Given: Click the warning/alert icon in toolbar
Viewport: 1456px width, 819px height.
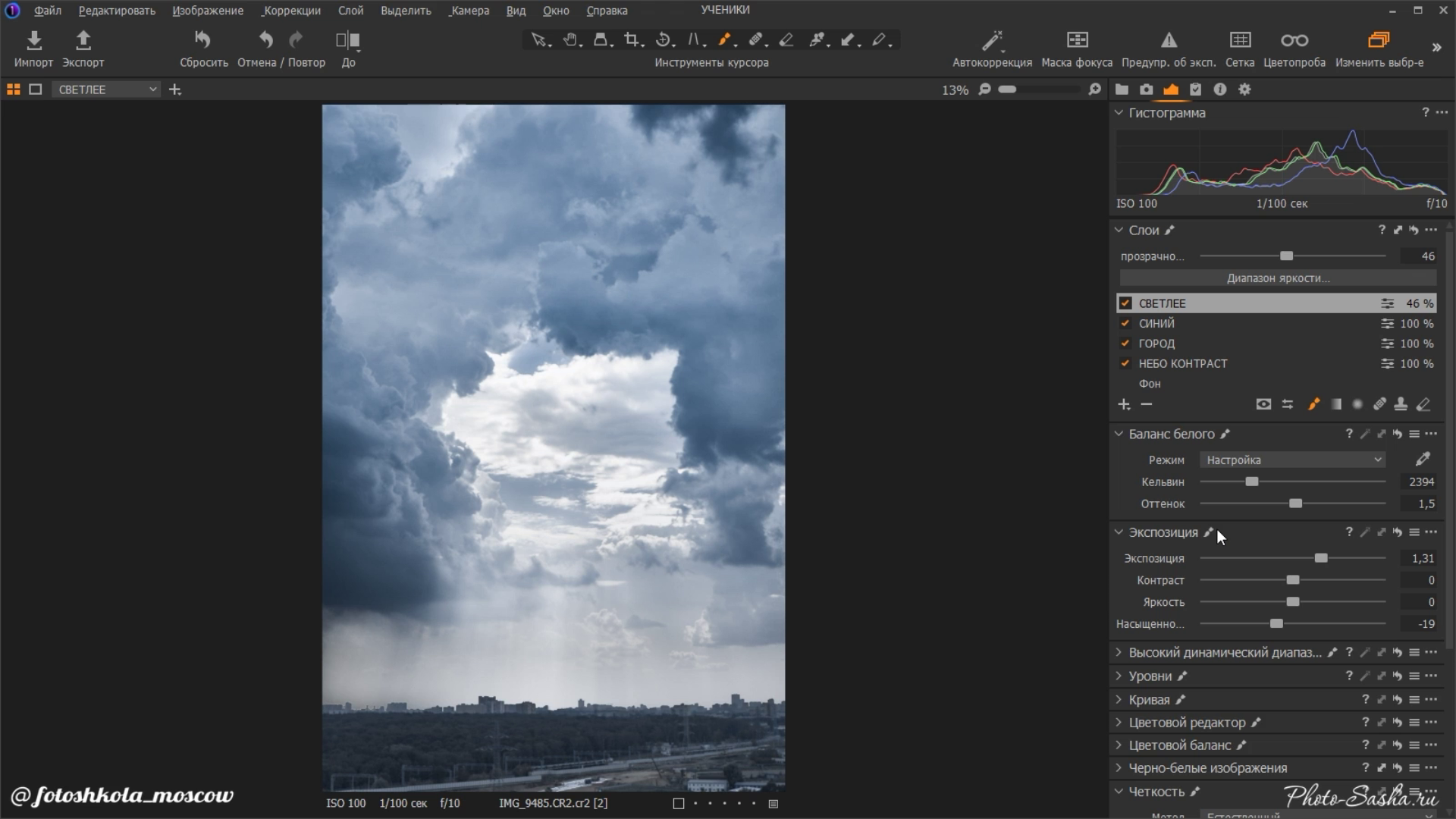Looking at the screenshot, I should 1165,40.
